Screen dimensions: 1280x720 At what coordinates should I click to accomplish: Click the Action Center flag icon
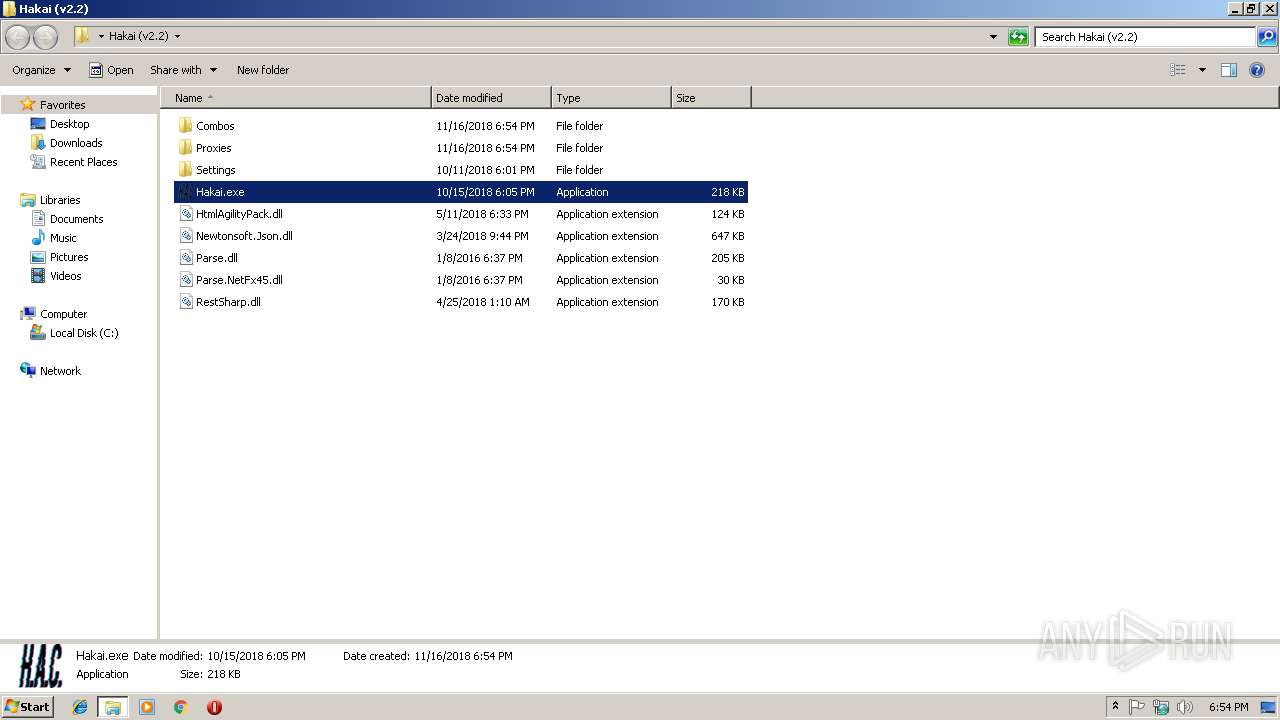point(1137,707)
